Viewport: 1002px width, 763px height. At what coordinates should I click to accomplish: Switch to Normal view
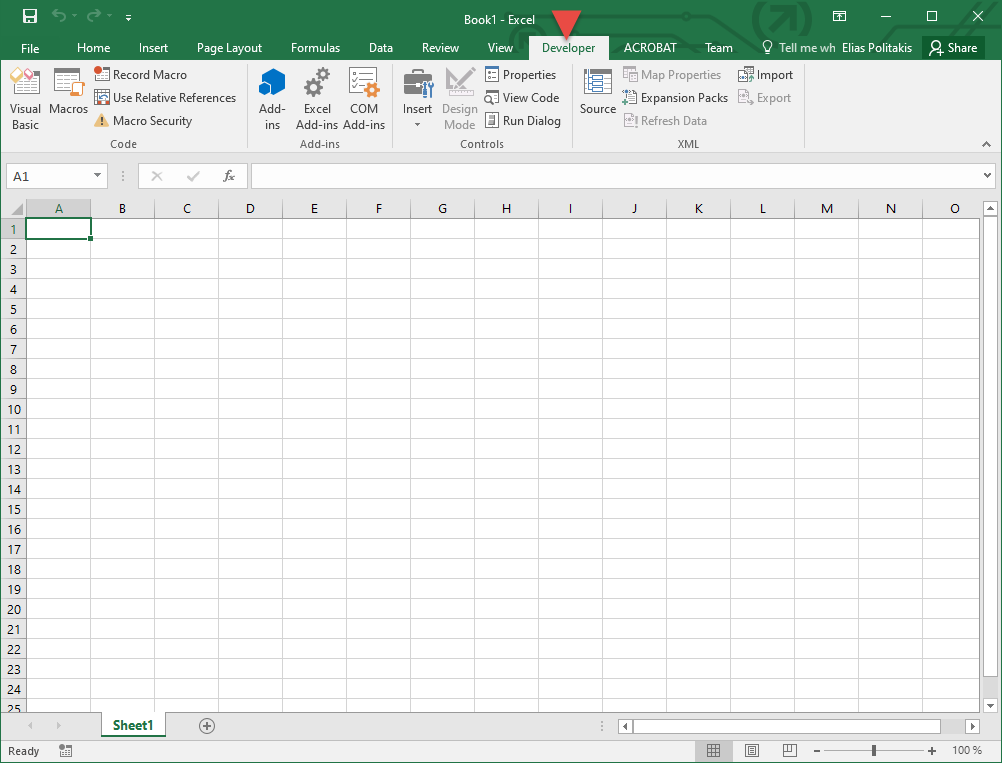click(713, 751)
